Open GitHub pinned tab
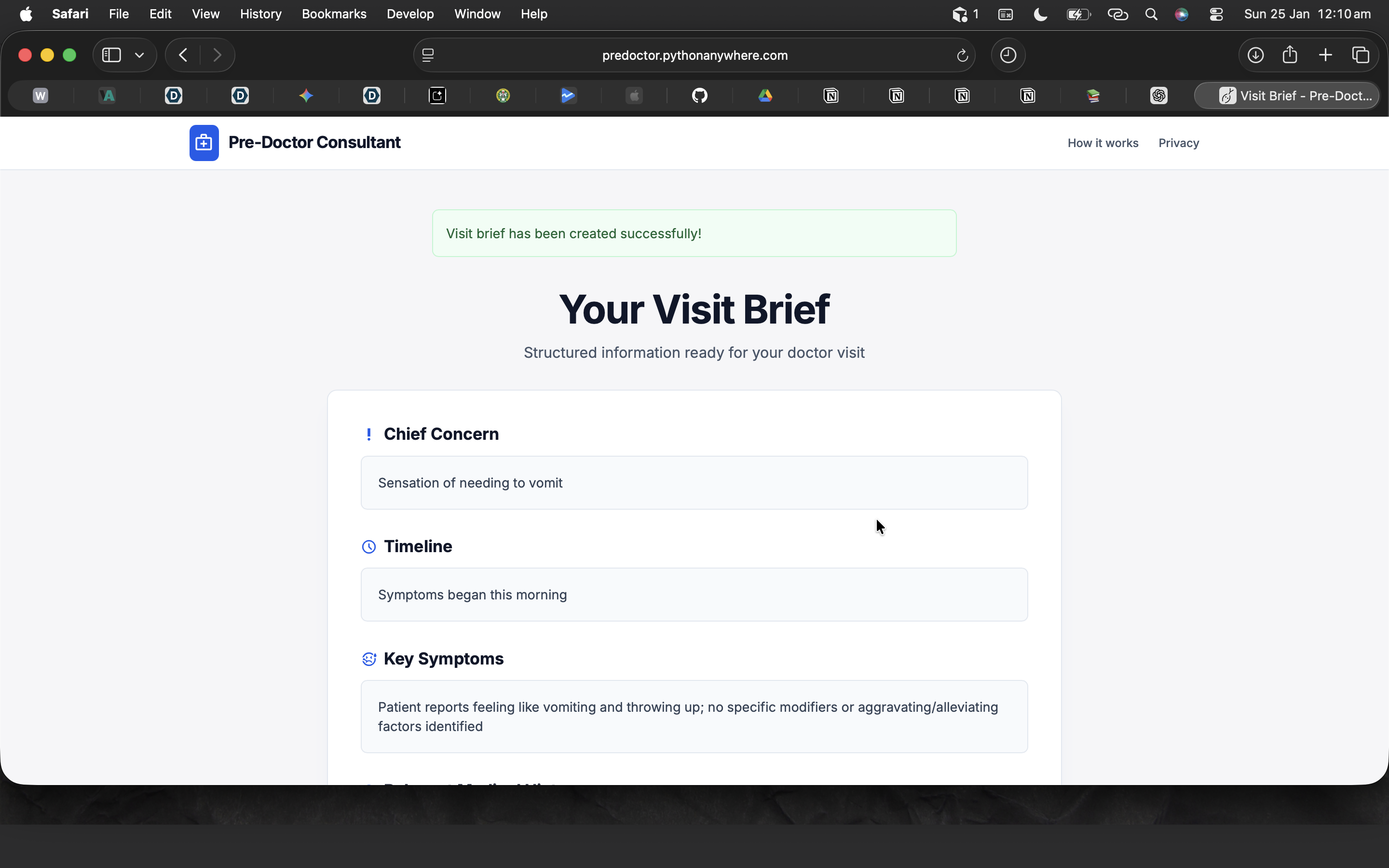The width and height of the screenshot is (1389, 868). (699, 96)
